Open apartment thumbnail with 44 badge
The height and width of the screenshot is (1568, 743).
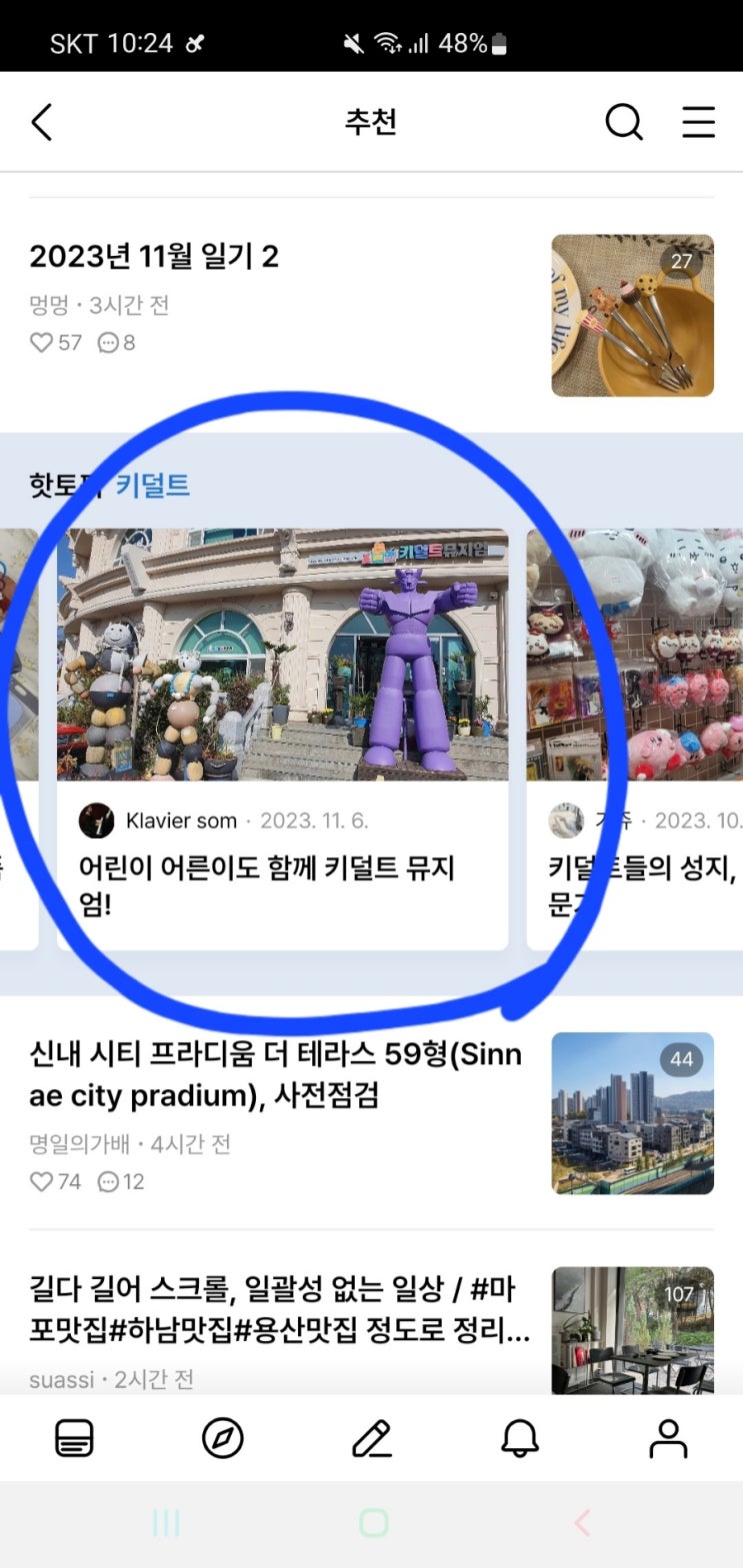coord(633,1113)
